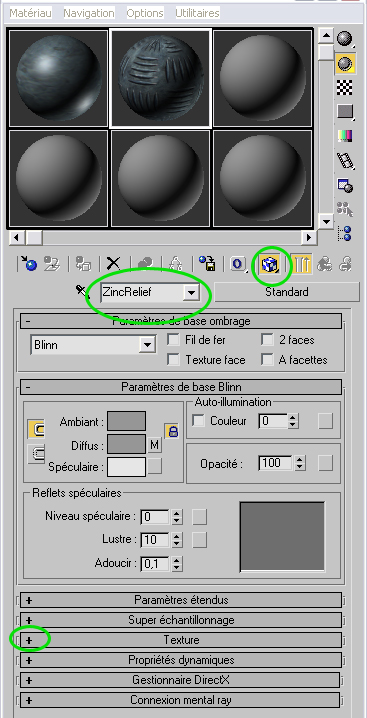Expand the Connexion mental ray rollout
This screenshot has width=367, height=718.
[180, 700]
